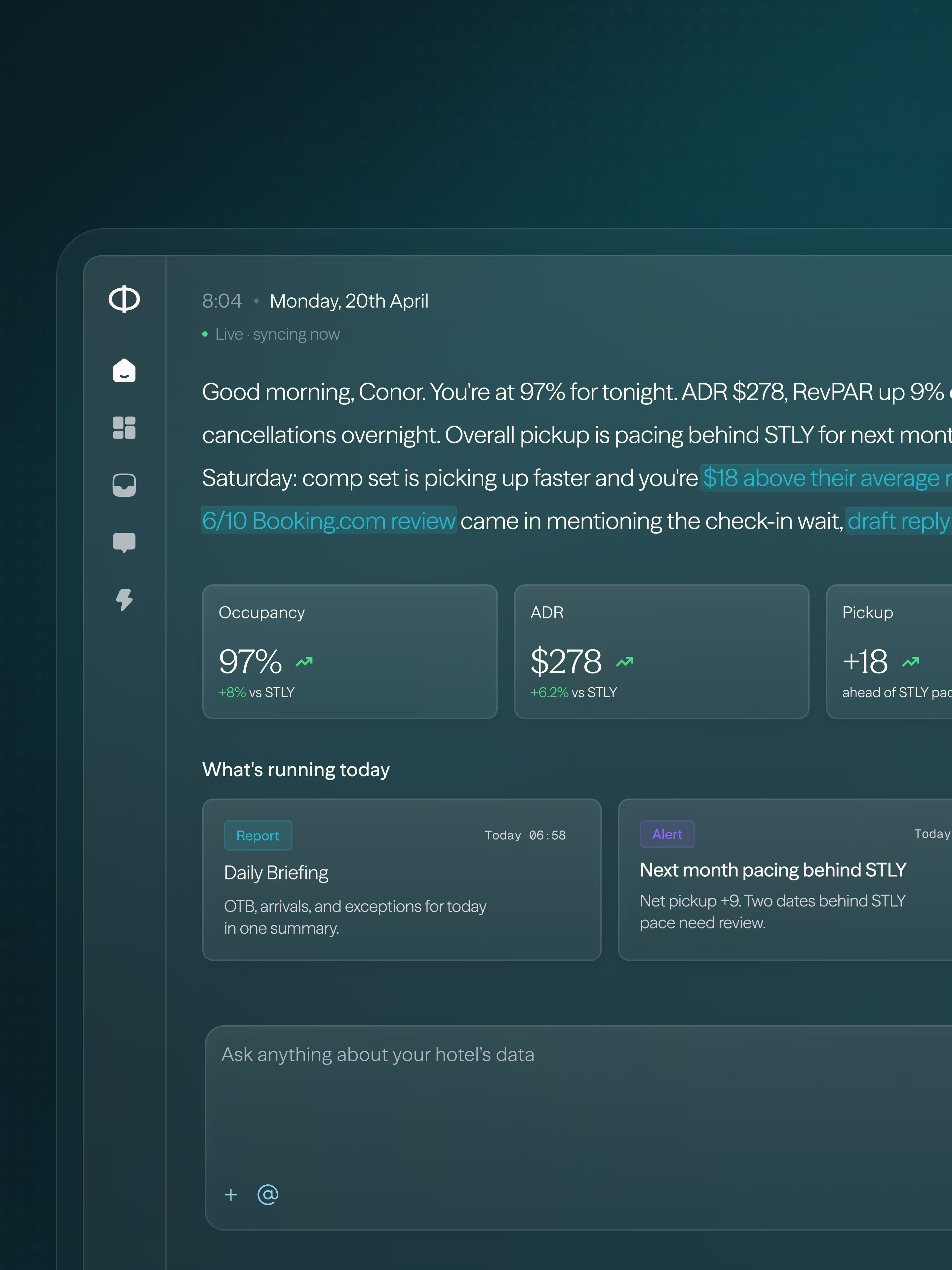This screenshot has width=952, height=1270.
Task: Open the chat bubble icon in sidebar
Action: 124,543
